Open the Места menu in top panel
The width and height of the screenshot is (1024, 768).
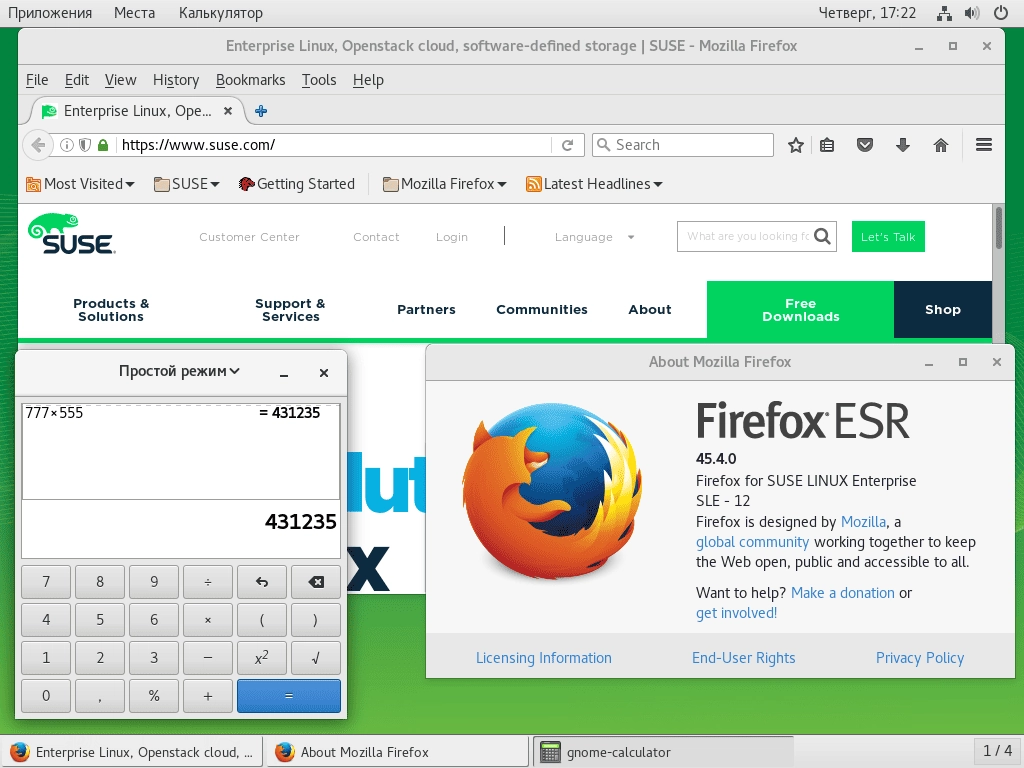click(x=135, y=13)
